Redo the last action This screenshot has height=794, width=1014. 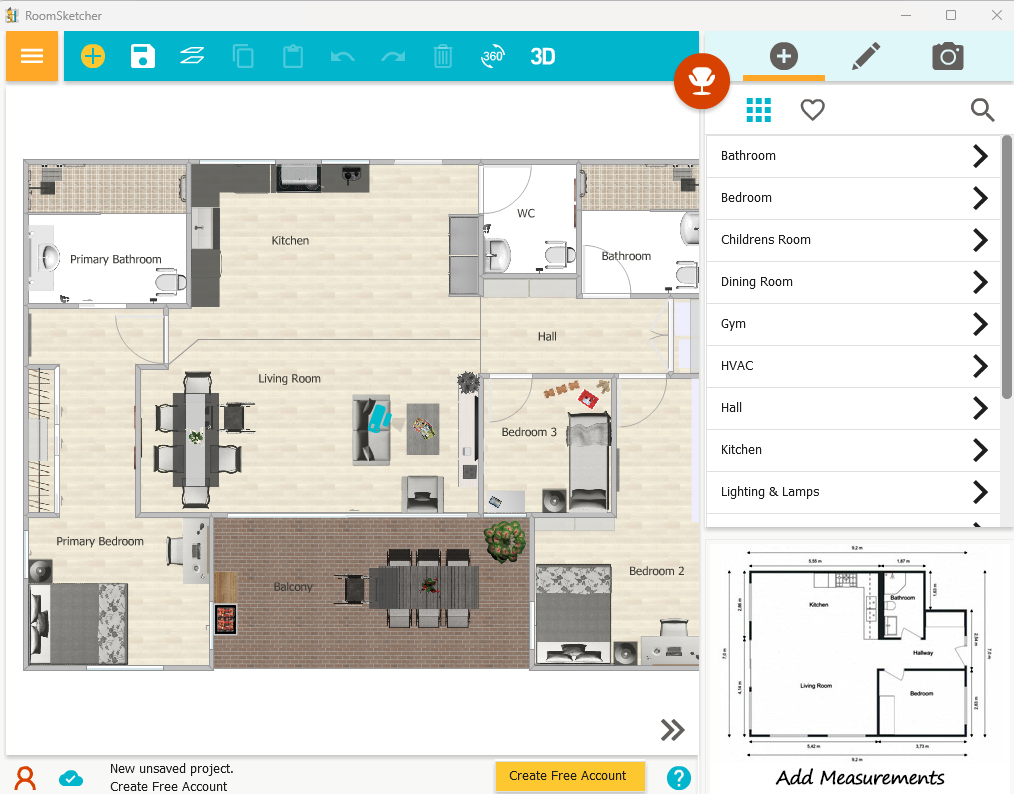pos(393,57)
